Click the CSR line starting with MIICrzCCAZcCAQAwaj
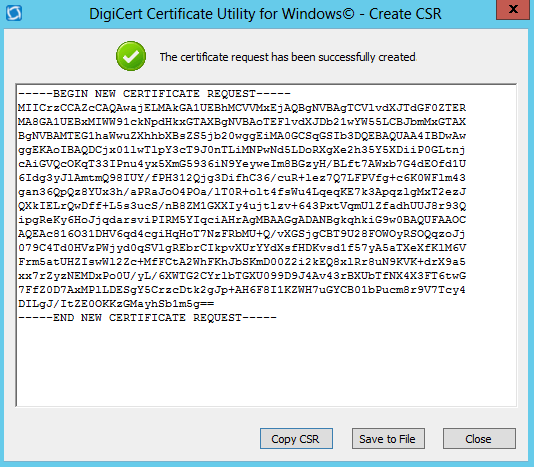Image resolution: width=534 pixels, height=467 pixels. [x=242, y=108]
